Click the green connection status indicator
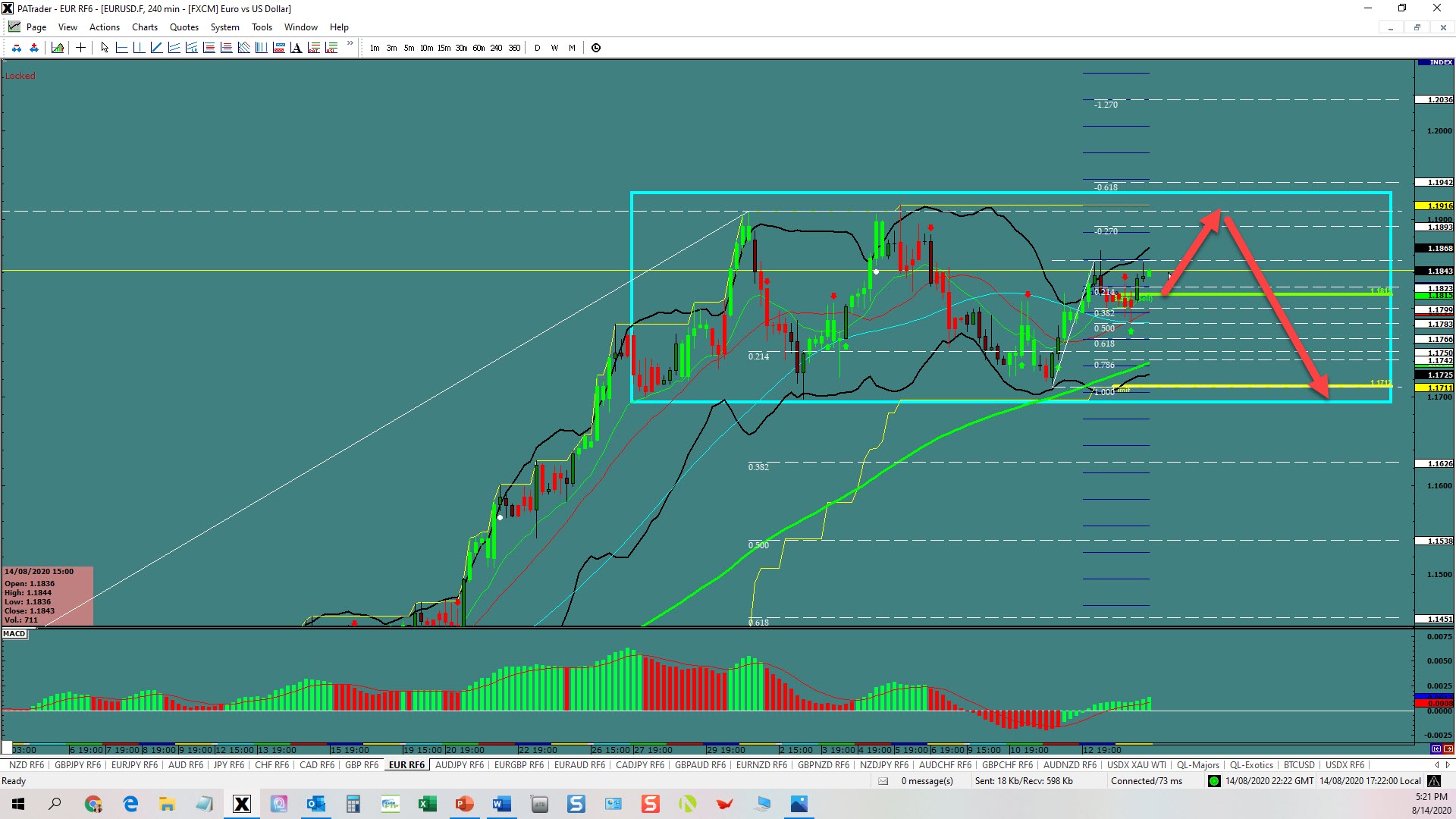The height and width of the screenshot is (819, 1456). point(1214,781)
